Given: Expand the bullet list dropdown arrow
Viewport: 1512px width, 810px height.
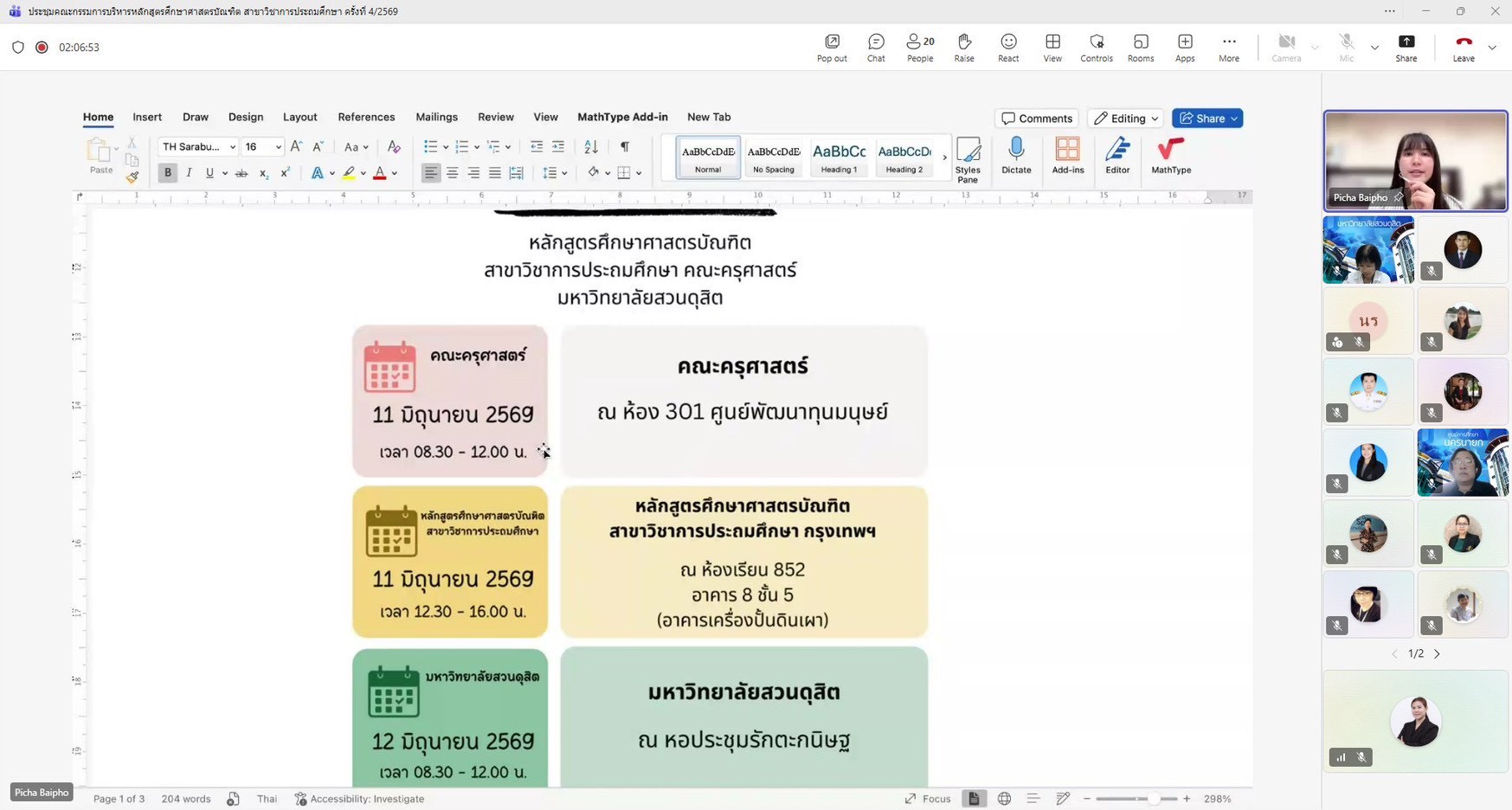Looking at the screenshot, I should (446, 147).
